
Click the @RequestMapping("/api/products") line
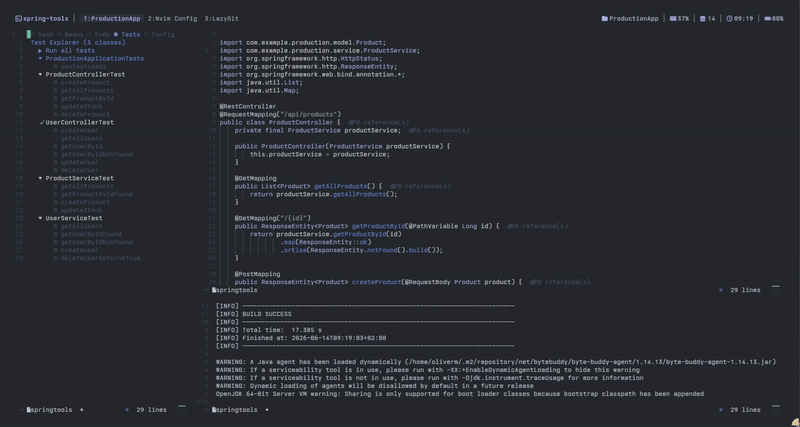[280, 115]
